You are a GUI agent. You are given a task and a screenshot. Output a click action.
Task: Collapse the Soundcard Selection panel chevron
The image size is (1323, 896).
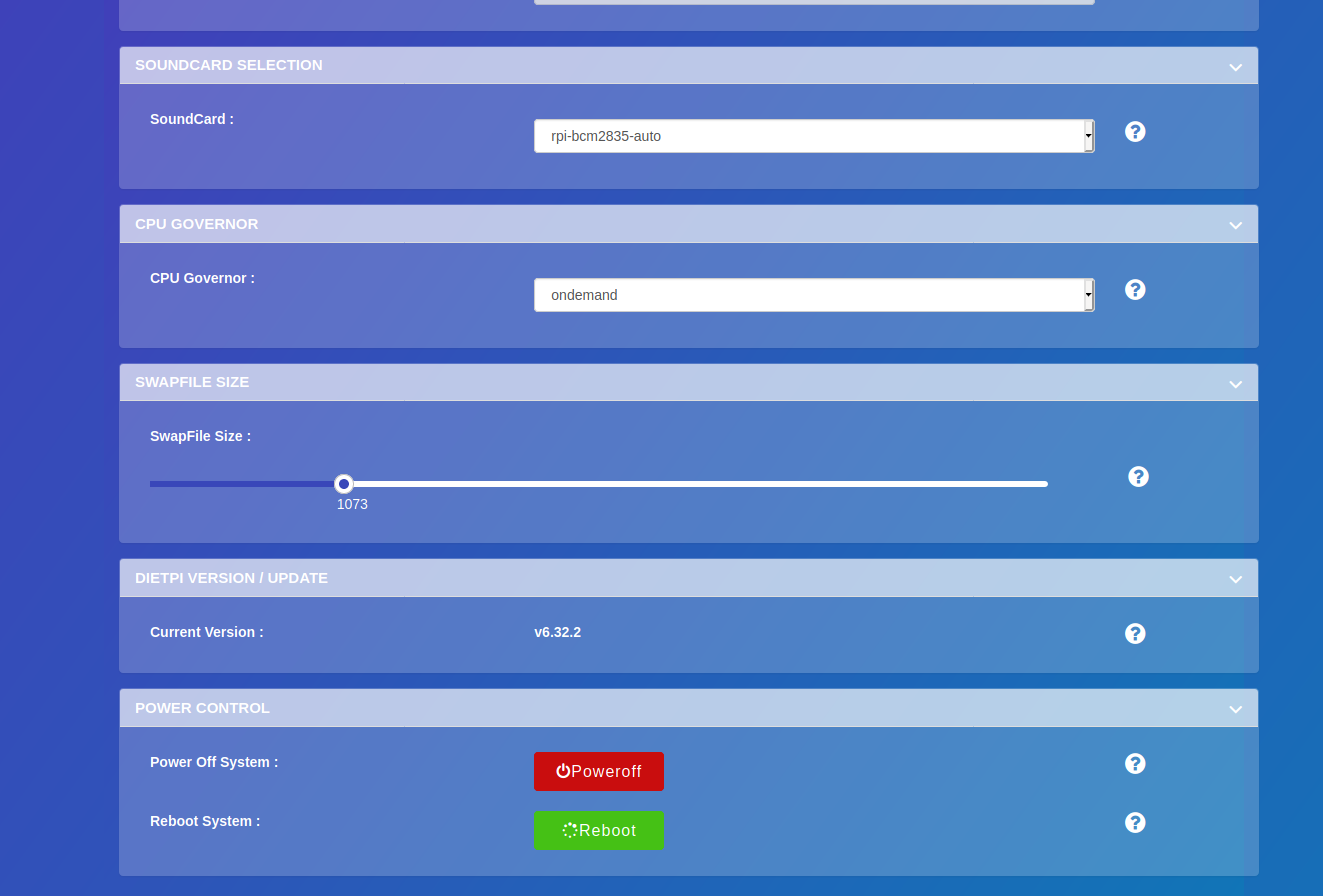(x=1235, y=67)
